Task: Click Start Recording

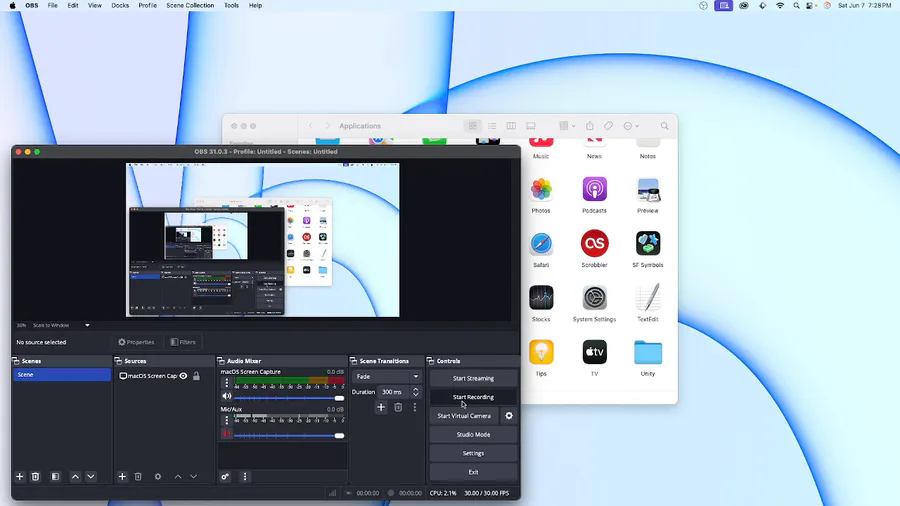Action: 473,397
